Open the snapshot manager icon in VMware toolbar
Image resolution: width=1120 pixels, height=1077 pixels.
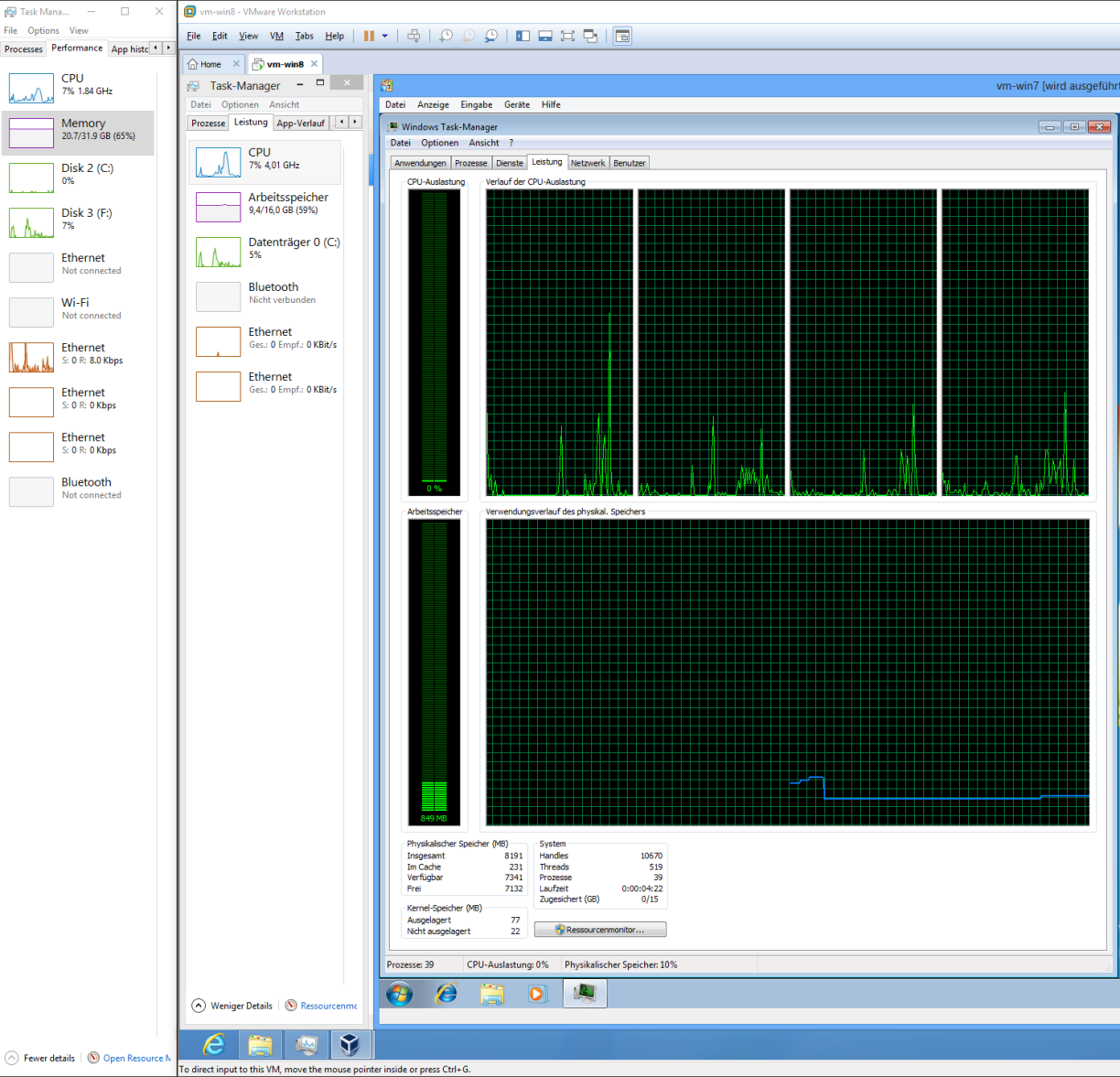point(491,36)
